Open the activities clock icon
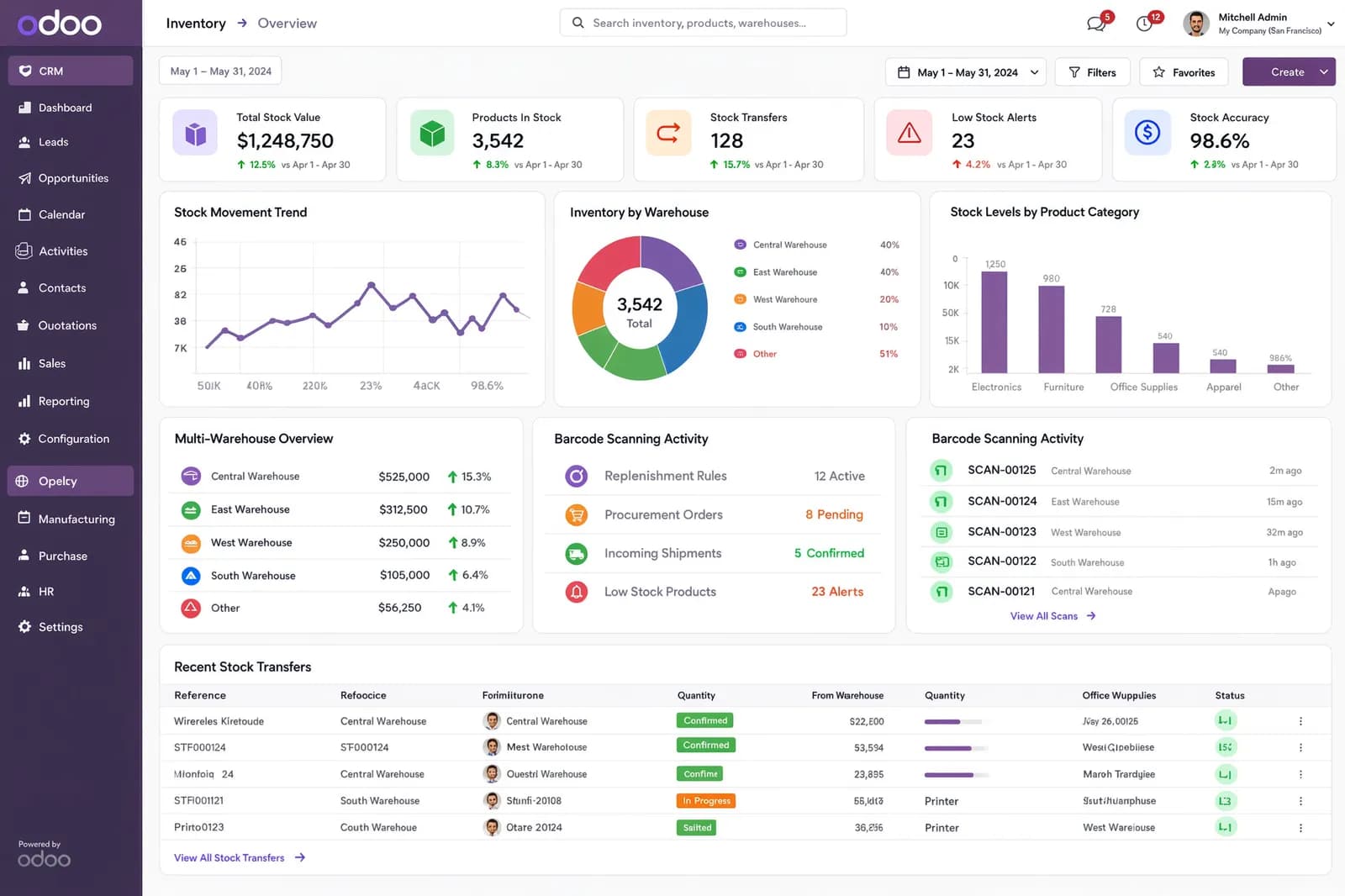1345x896 pixels. (1144, 24)
